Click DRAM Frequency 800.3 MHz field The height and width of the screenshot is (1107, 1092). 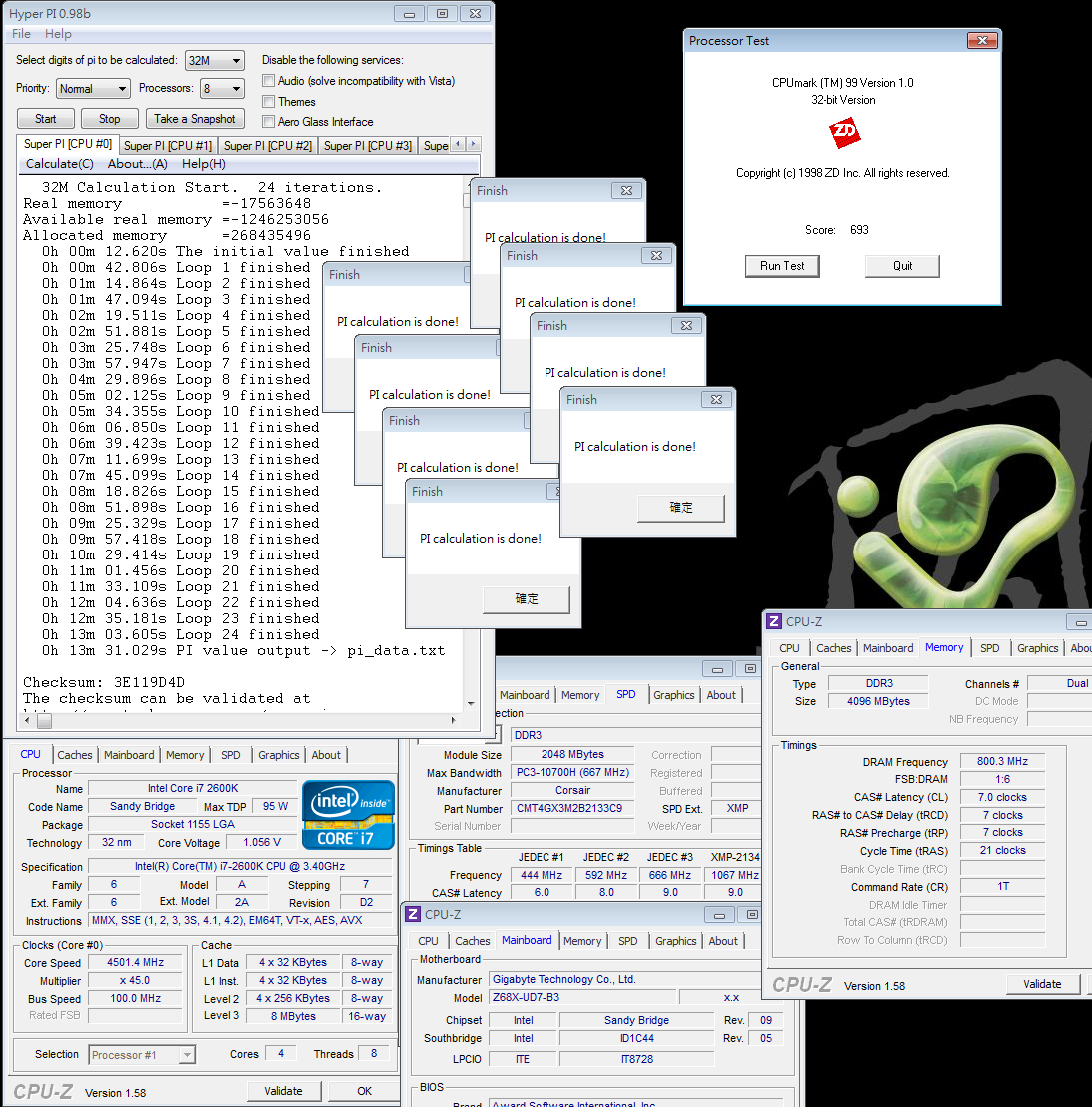[x=1002, y=761]
